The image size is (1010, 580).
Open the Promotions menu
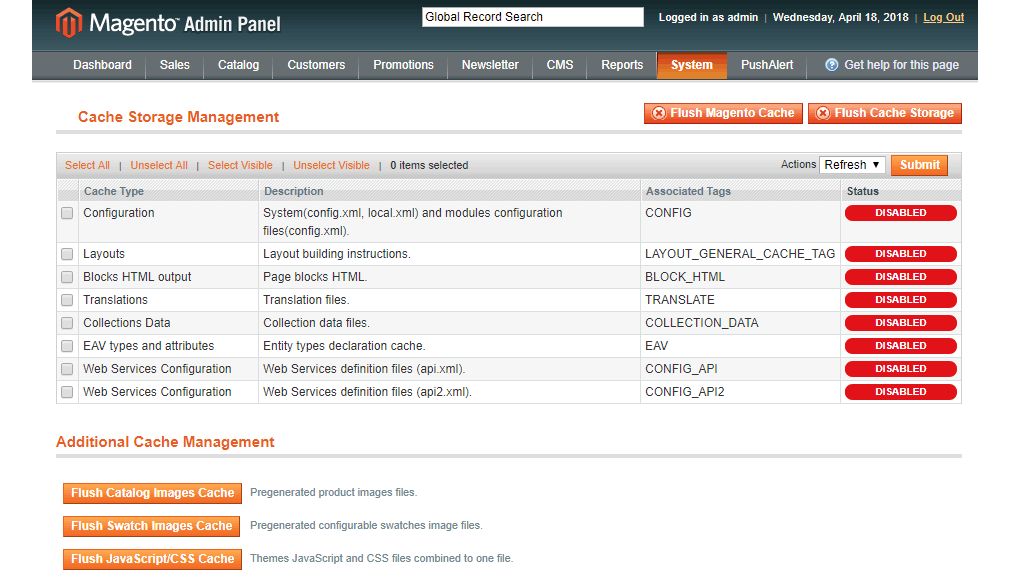(x=403, y=65)
